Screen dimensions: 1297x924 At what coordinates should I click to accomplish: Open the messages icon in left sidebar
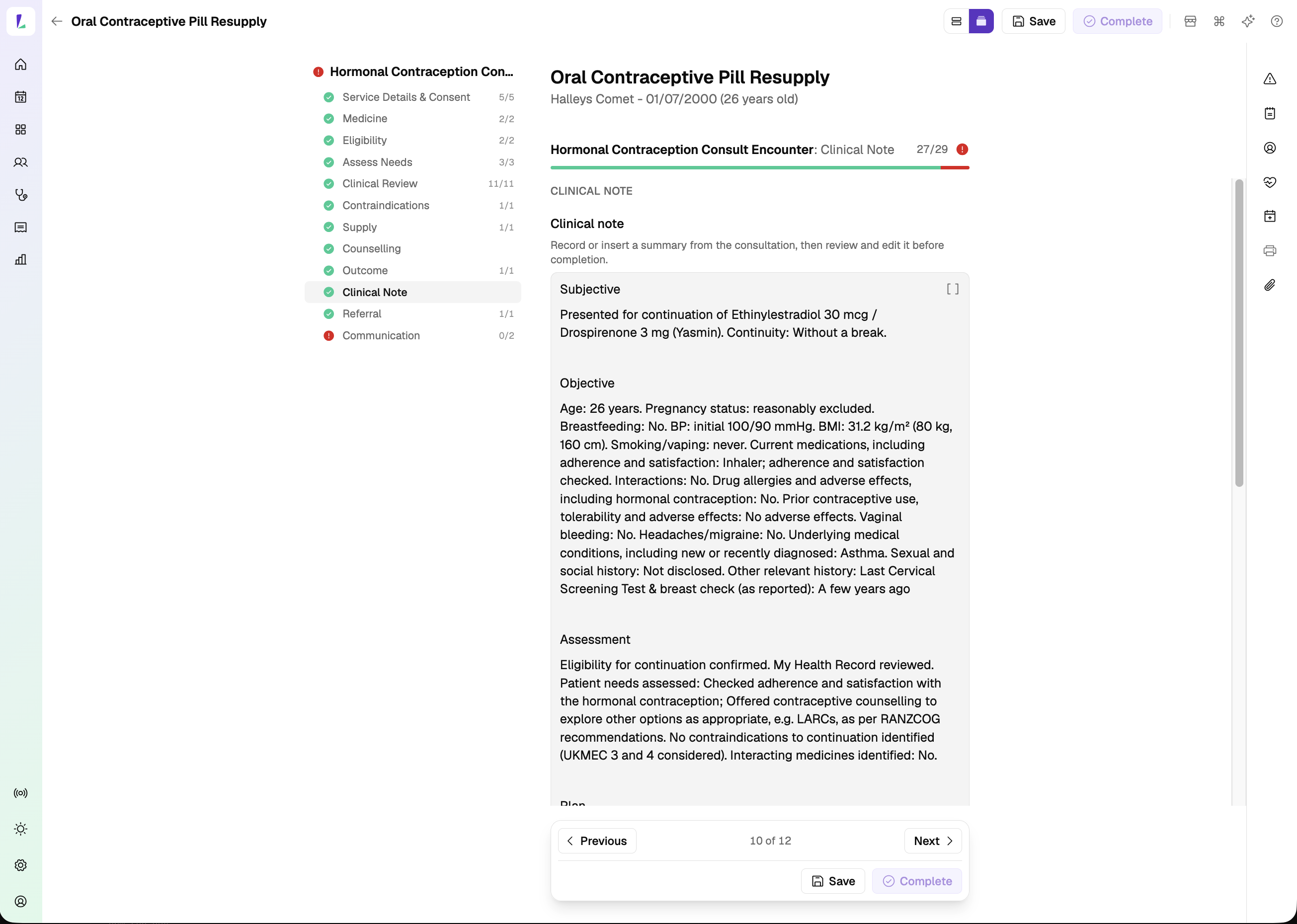click(x=20, y=228)
